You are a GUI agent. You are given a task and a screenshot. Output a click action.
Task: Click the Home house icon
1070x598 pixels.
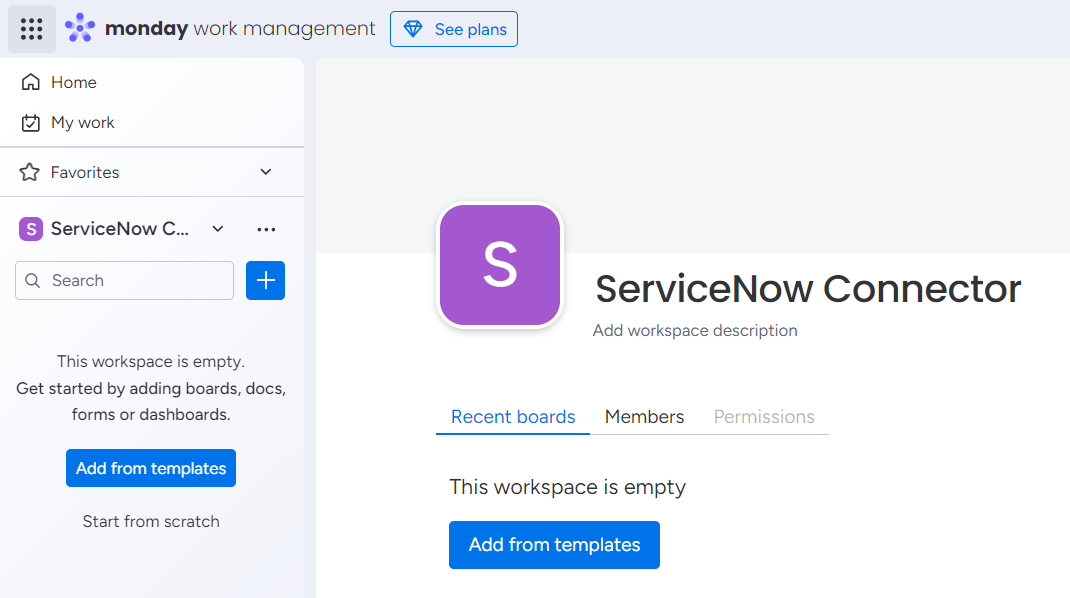click(31, 83)
